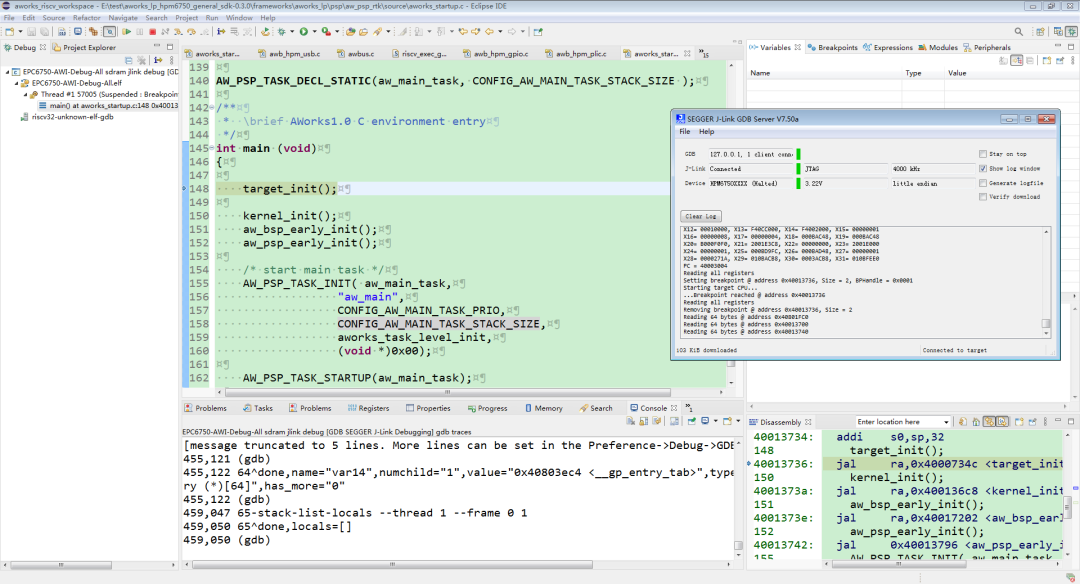Switch to the Breakpoints tab

click(x=838, y=47)
